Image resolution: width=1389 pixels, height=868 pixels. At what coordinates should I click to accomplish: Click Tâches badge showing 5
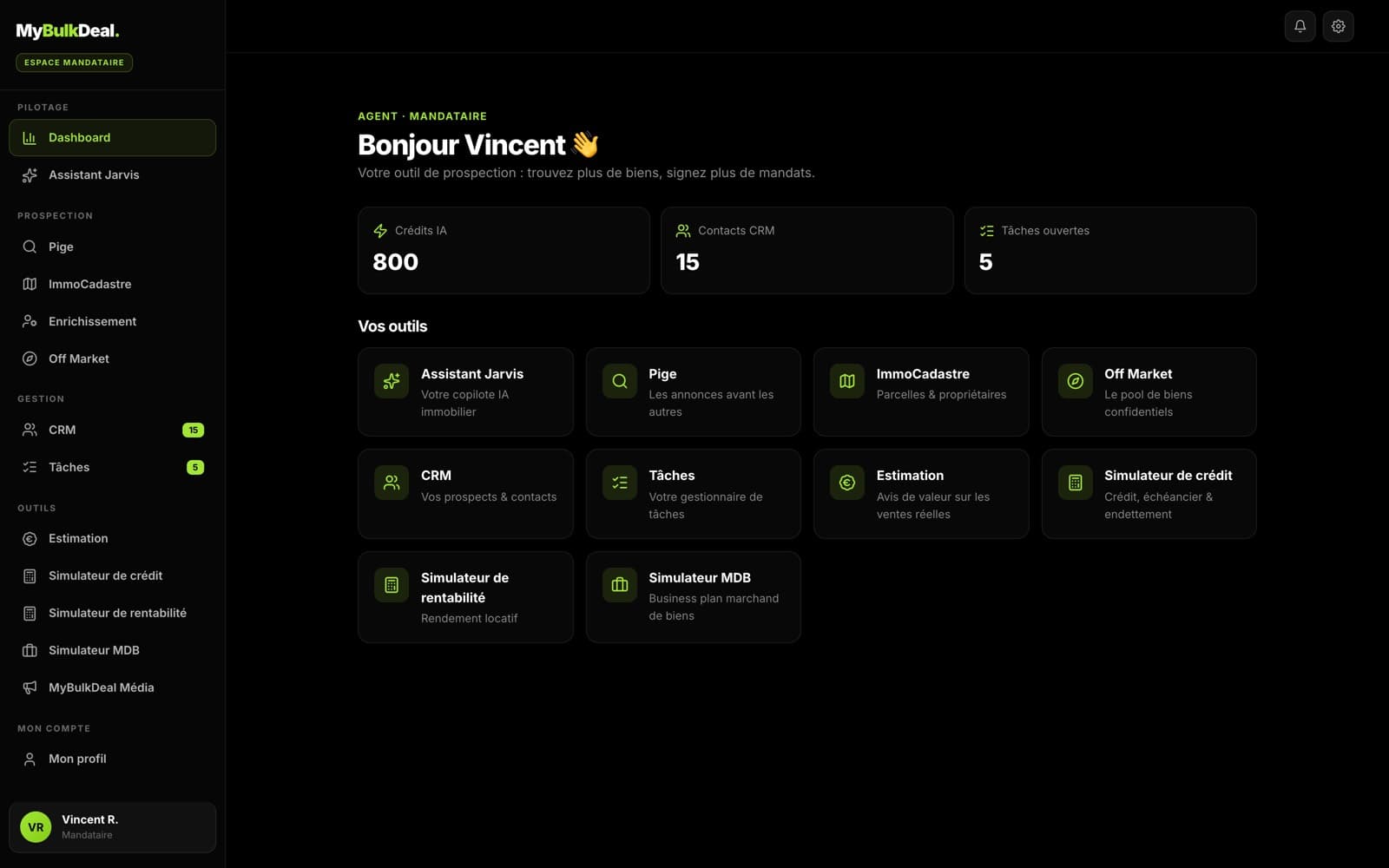coord(195,467)
